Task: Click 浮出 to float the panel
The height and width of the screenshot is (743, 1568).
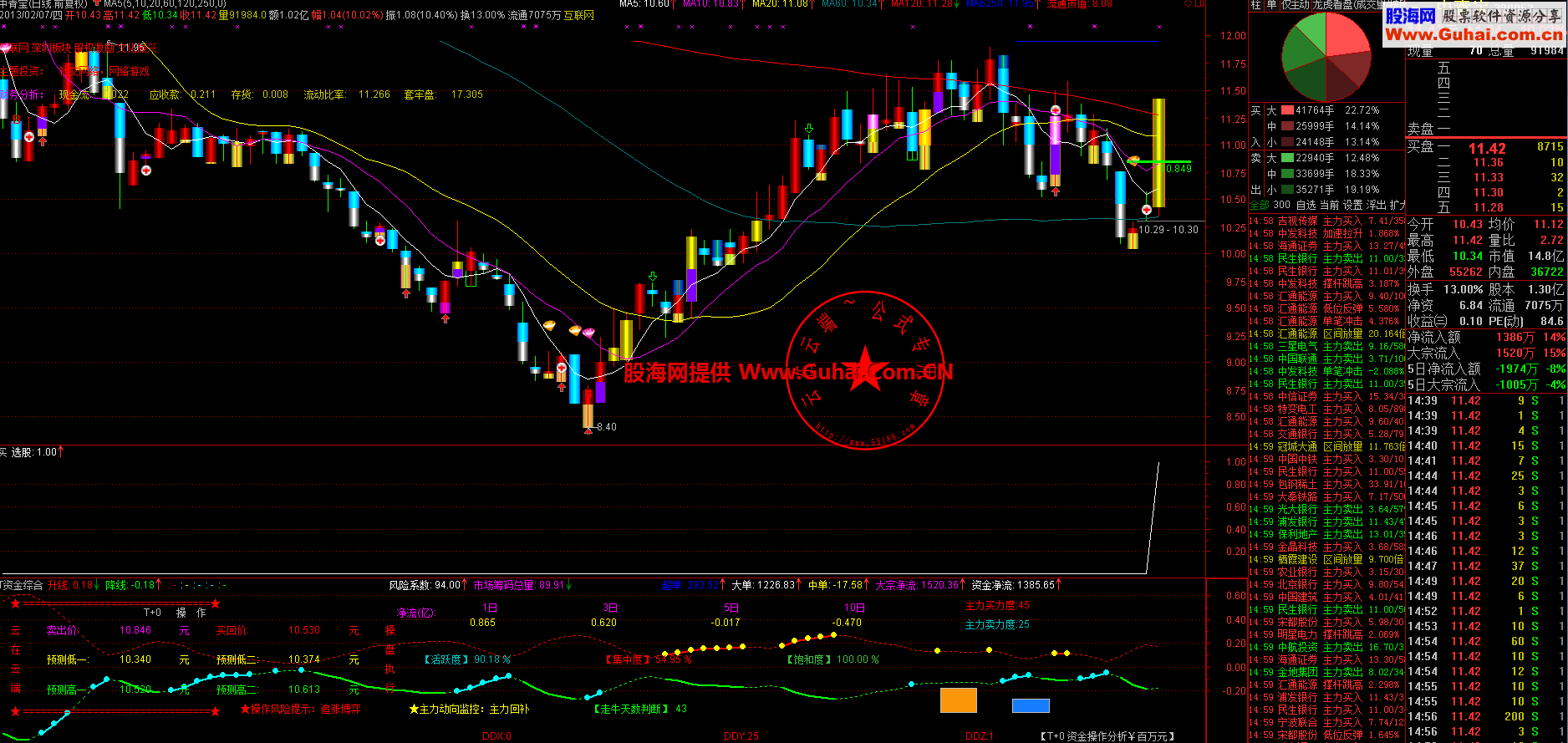Action: point(1376,205)
